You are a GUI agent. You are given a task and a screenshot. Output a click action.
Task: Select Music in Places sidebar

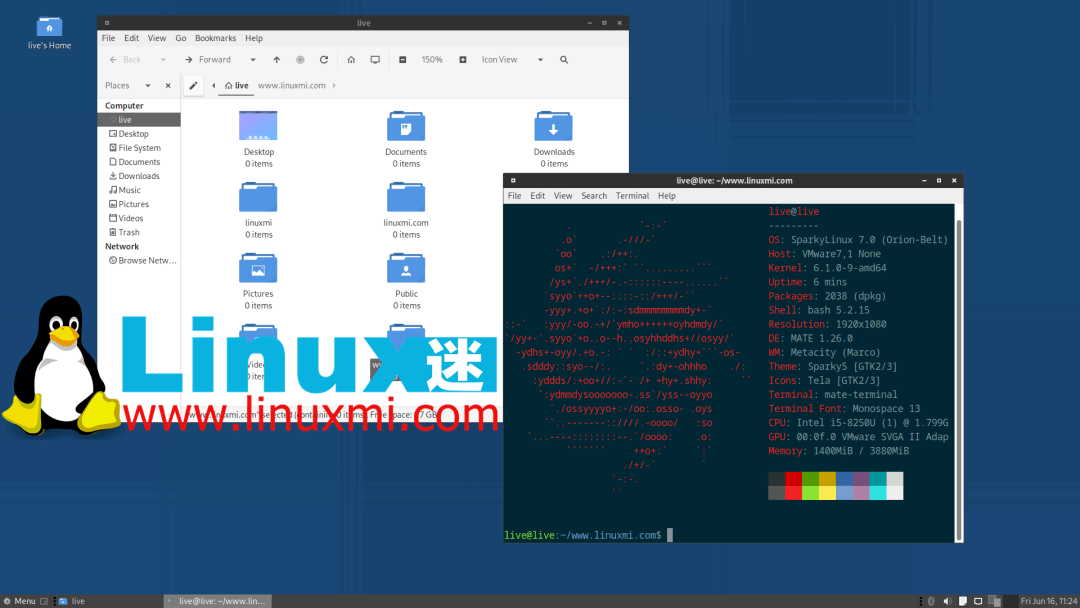[139, 190]
